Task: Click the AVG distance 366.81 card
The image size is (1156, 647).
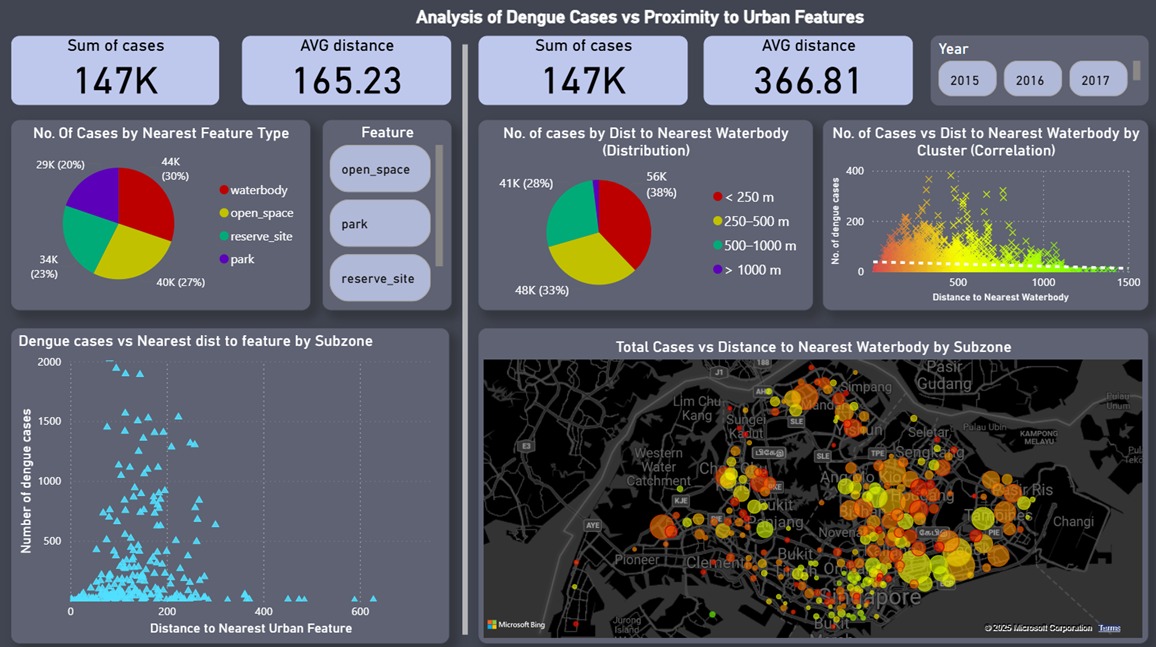Action: pyautogui.click(x=808, y=70)
